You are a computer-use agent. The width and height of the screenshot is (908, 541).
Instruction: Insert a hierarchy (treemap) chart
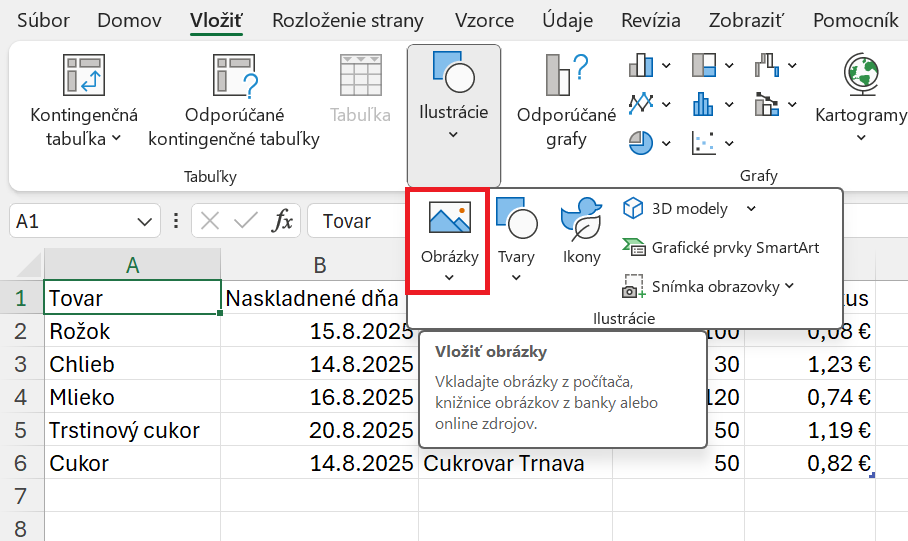(704, 65)
